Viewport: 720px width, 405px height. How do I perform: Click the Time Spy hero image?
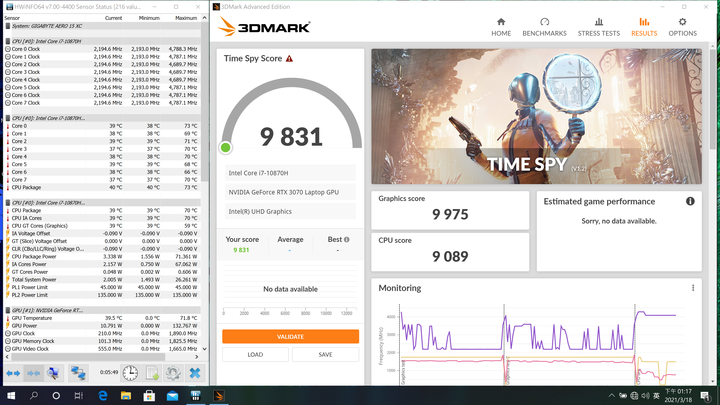point(536,116)
